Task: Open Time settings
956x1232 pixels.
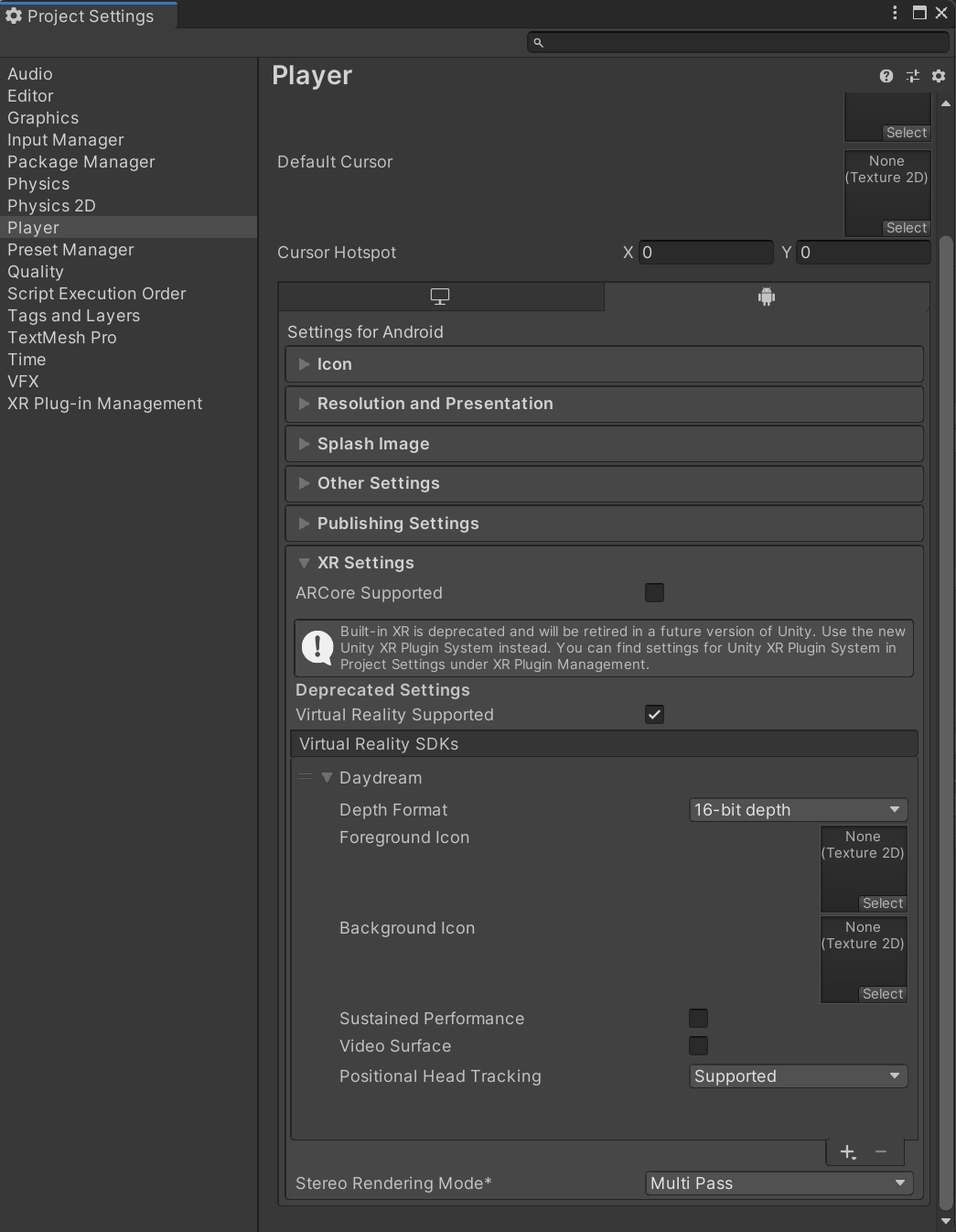Action: coord(128,360)
